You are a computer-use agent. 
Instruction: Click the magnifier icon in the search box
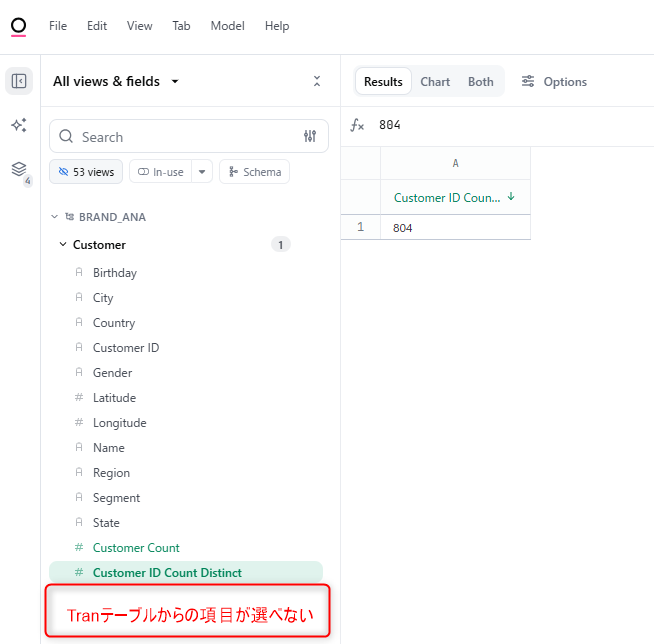point(66,136)
